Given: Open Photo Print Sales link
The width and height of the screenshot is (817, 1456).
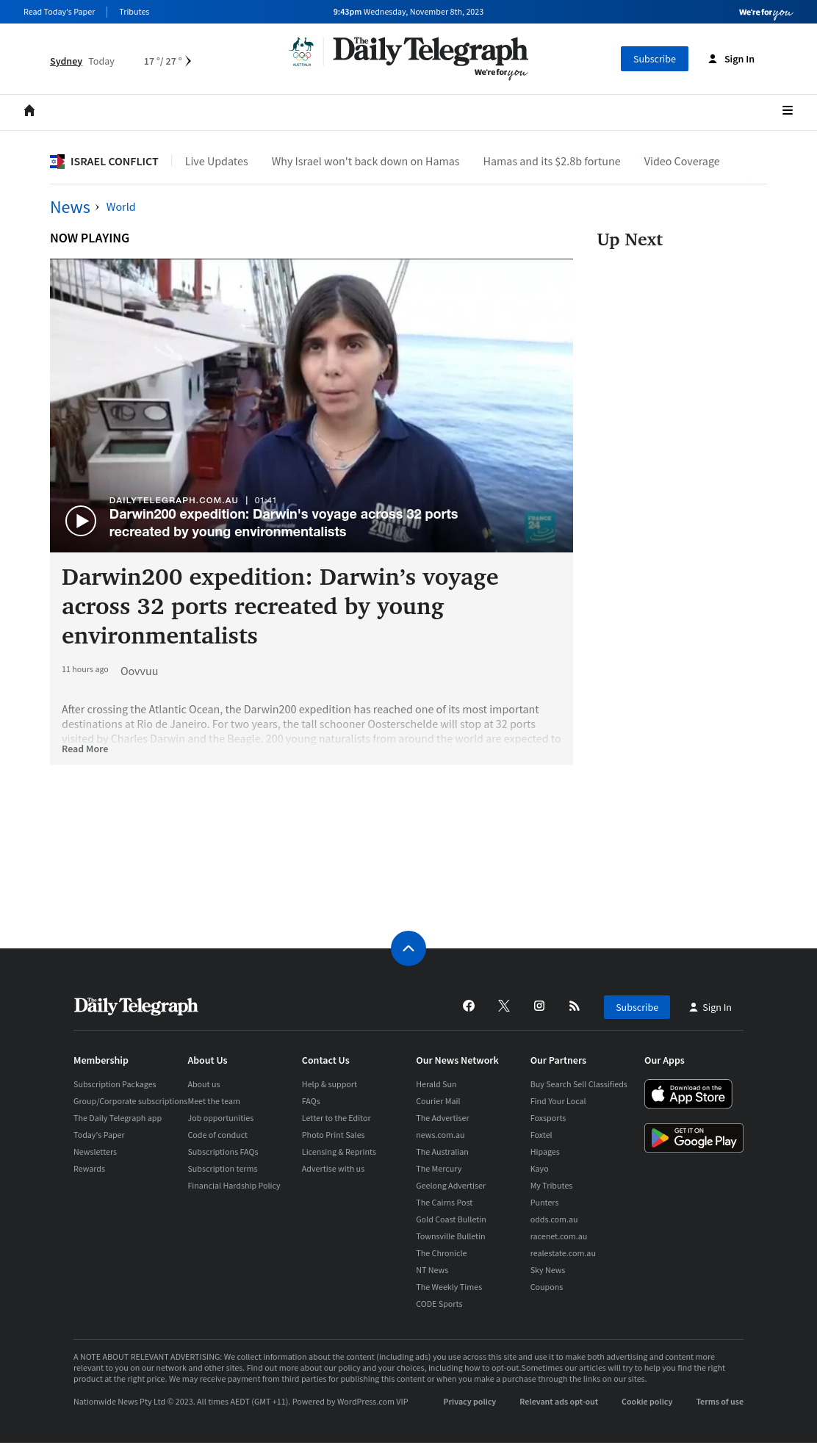Looking at the screenshot, I should tap(334, 1135).
